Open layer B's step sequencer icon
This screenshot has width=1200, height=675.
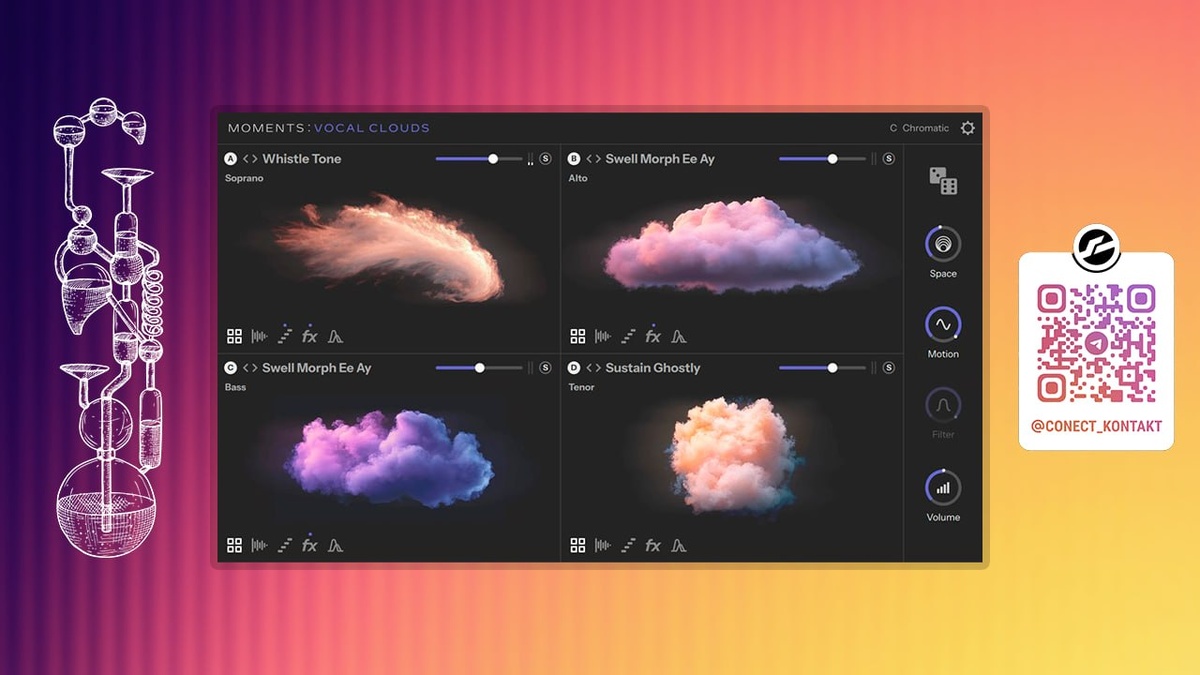628,337
